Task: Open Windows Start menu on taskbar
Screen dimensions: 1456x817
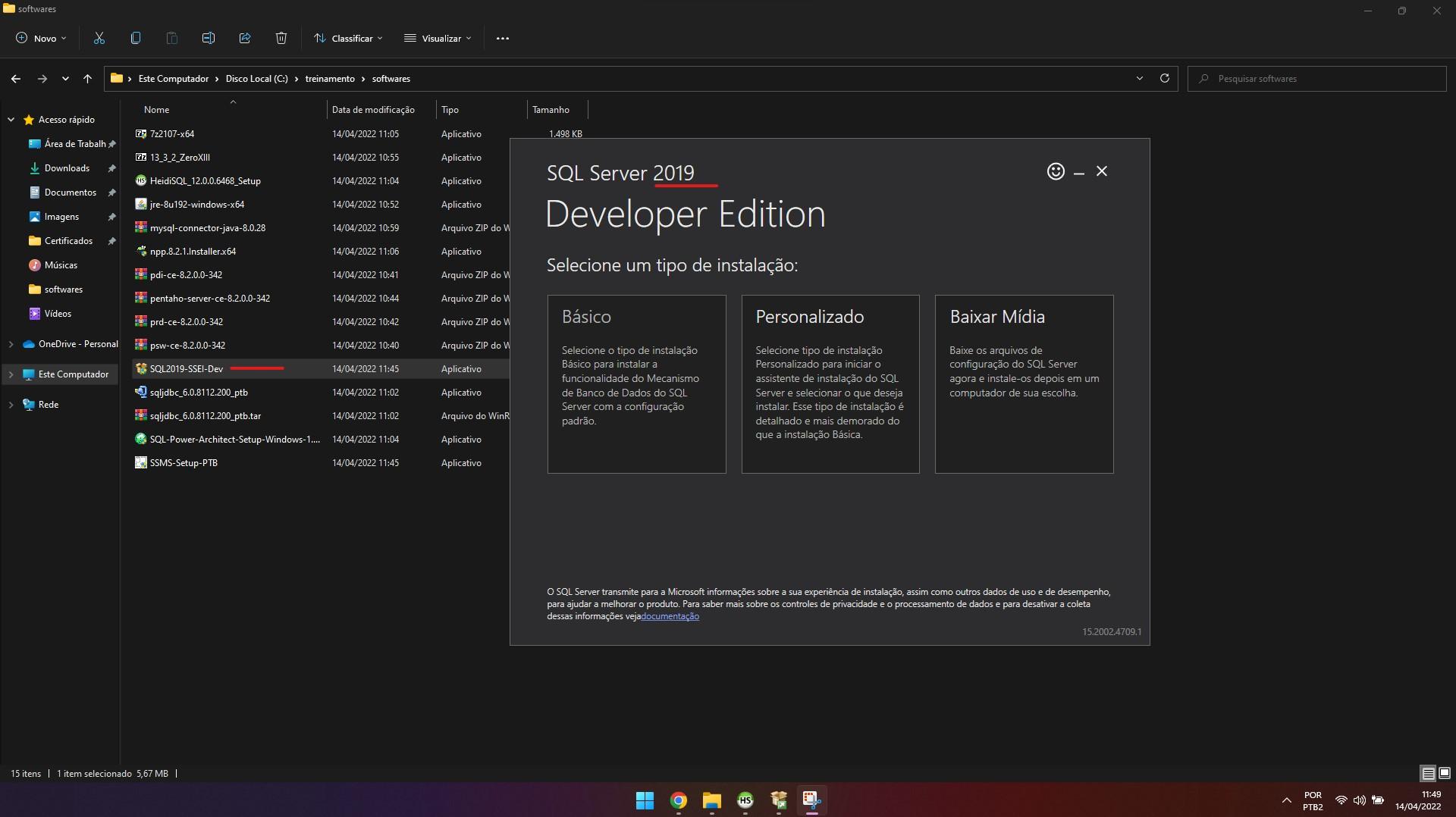Action: (645, 800)
